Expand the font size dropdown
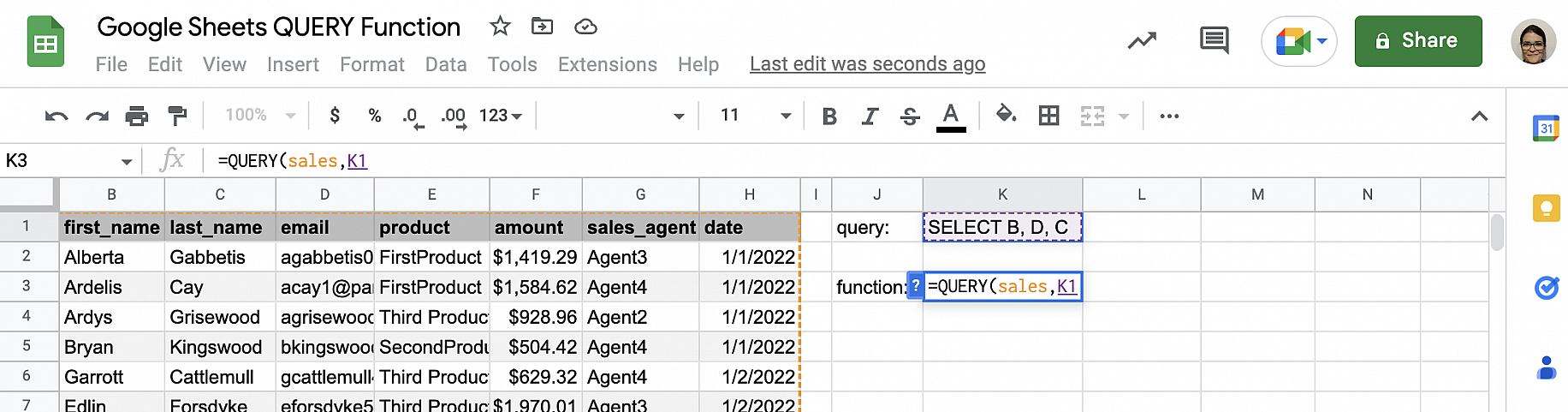 point(785,116)
